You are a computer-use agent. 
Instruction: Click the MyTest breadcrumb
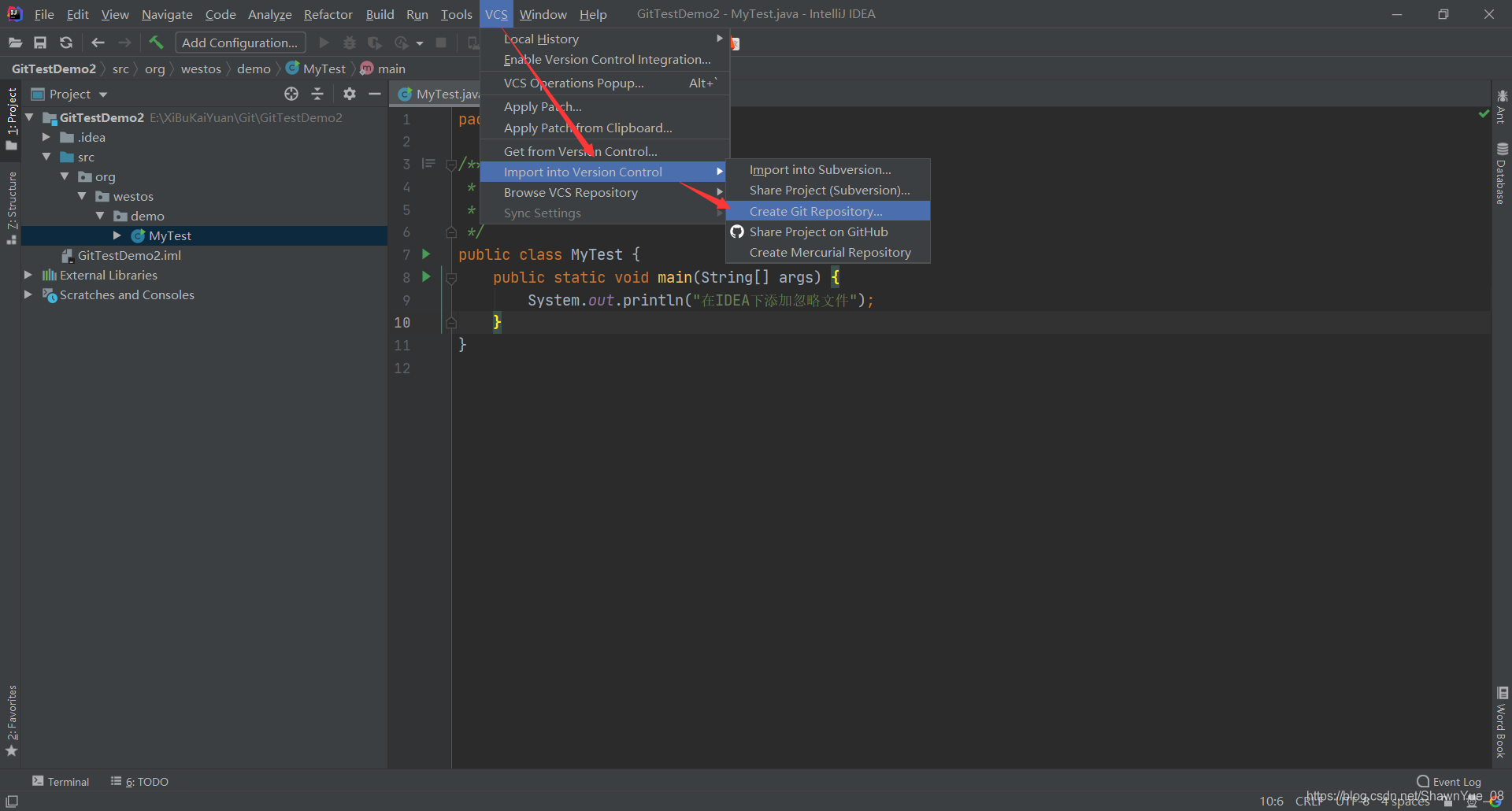[x=316, y=69]
